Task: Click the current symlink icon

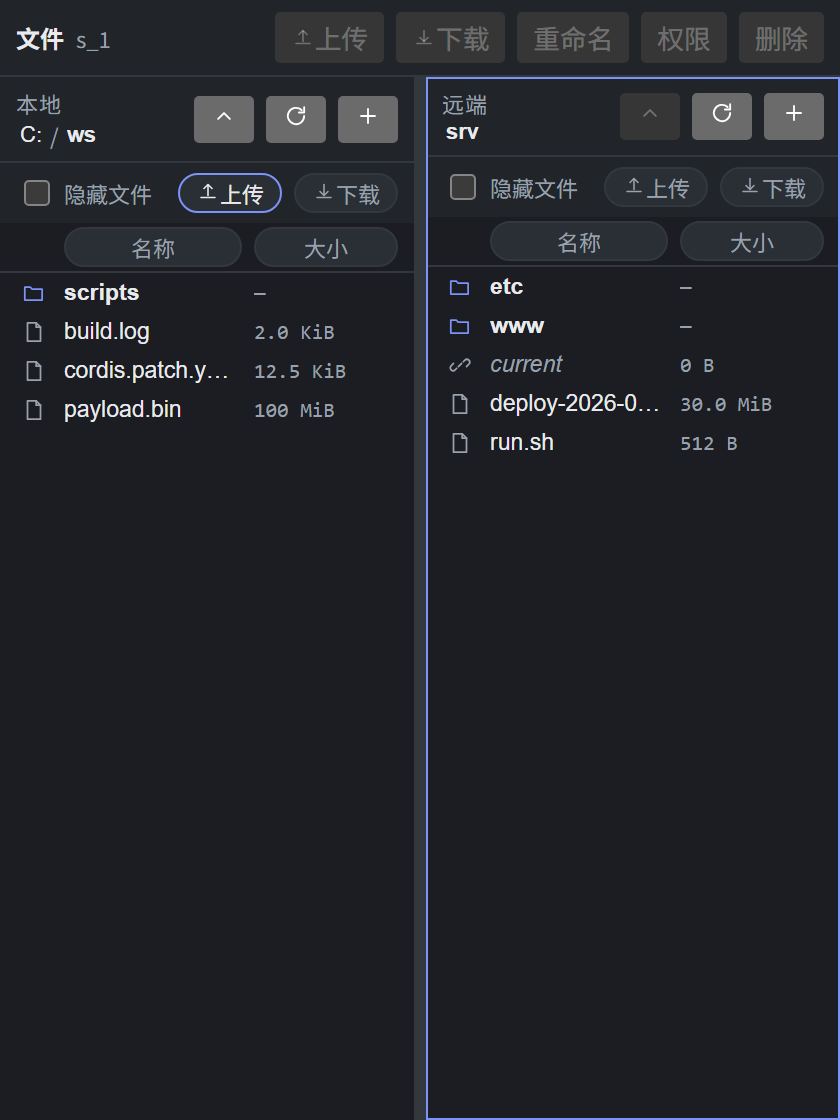Action: click(459, 365)
